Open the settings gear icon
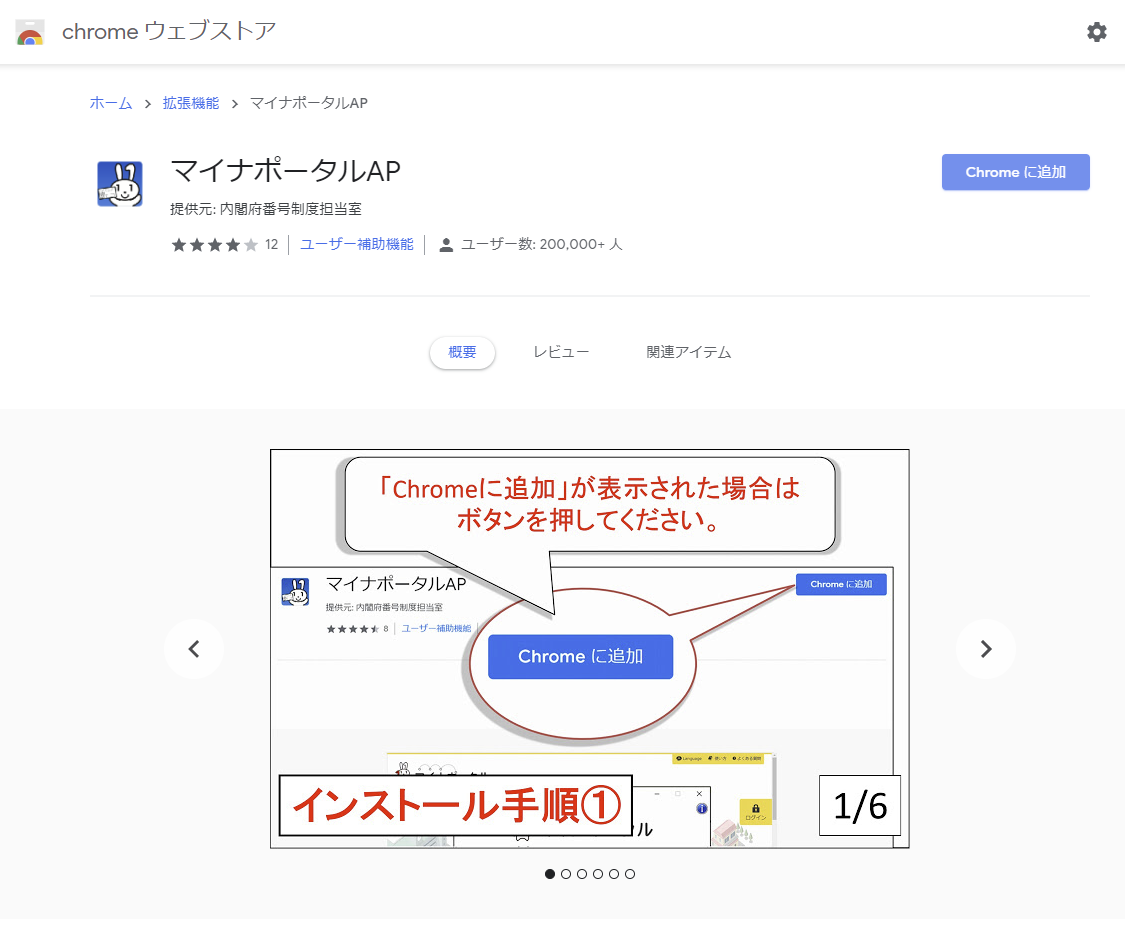The image size is (1125, 945). [1096, 32]
